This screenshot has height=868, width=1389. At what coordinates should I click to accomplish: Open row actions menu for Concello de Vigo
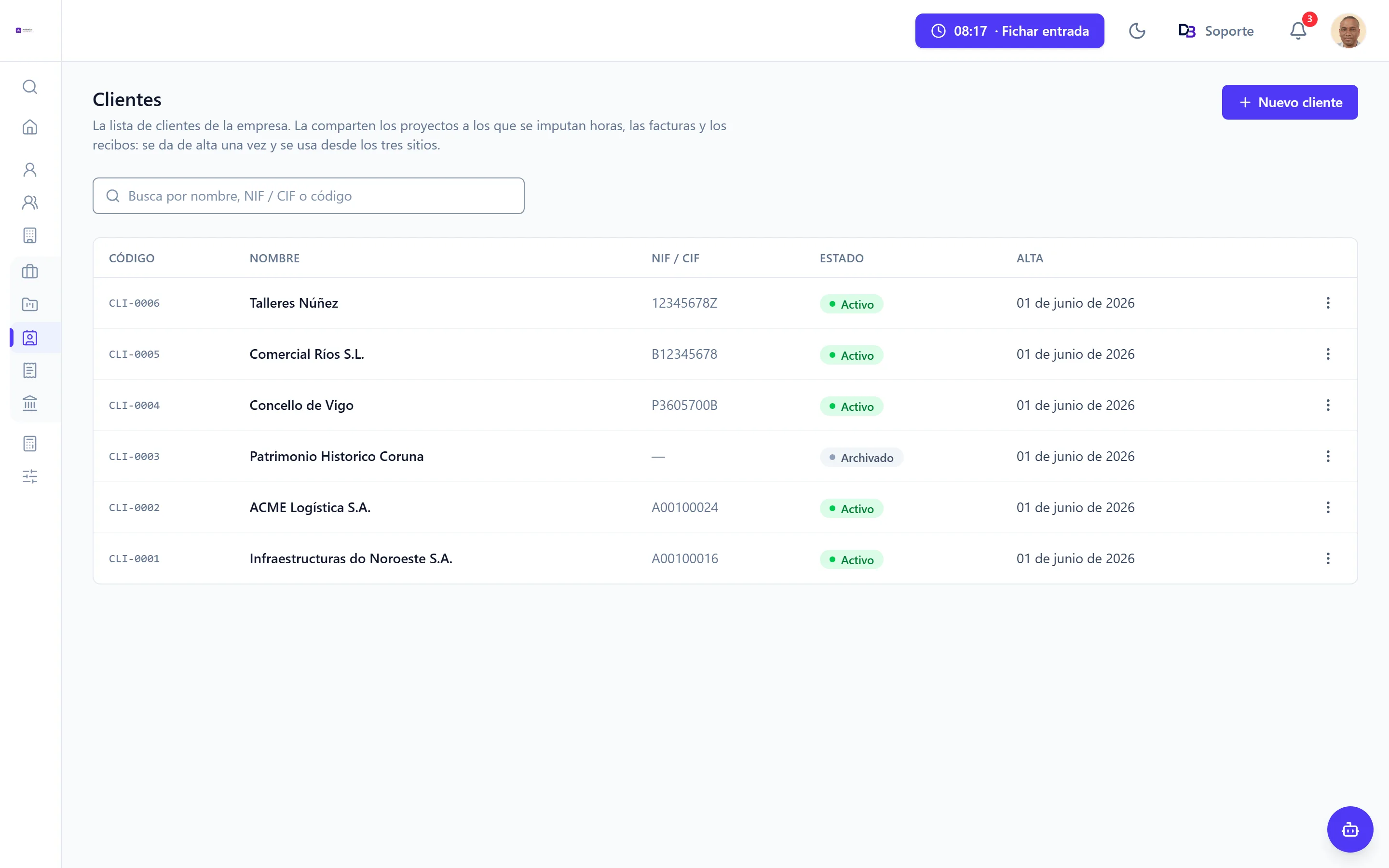1328,405
